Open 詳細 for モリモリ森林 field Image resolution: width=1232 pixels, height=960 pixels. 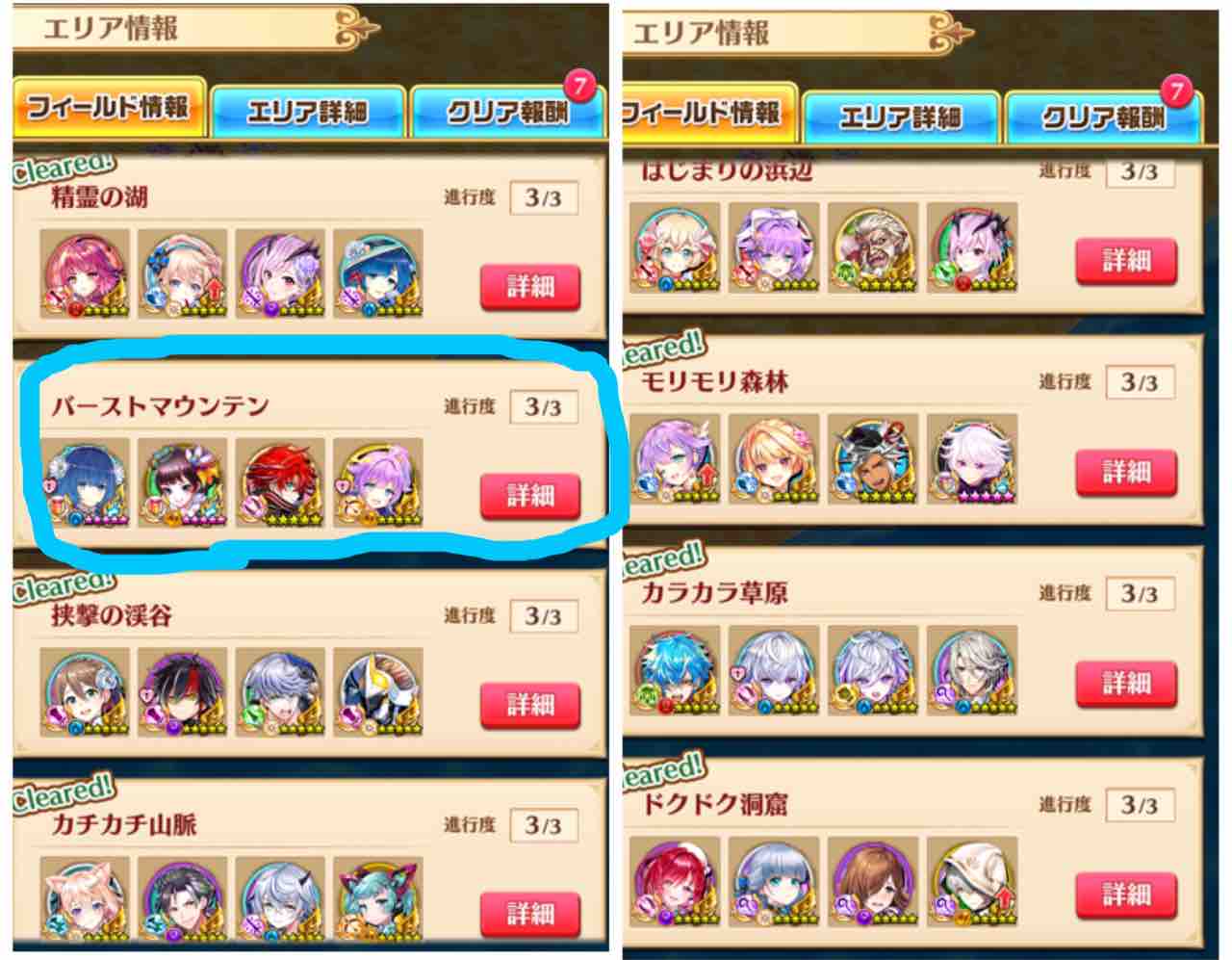point(1126,472)
